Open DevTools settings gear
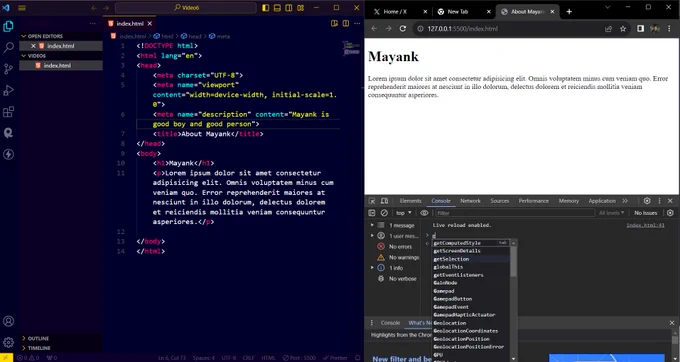Image resolution: width=680 pixels, height=362 pixels. pos(647,201)
